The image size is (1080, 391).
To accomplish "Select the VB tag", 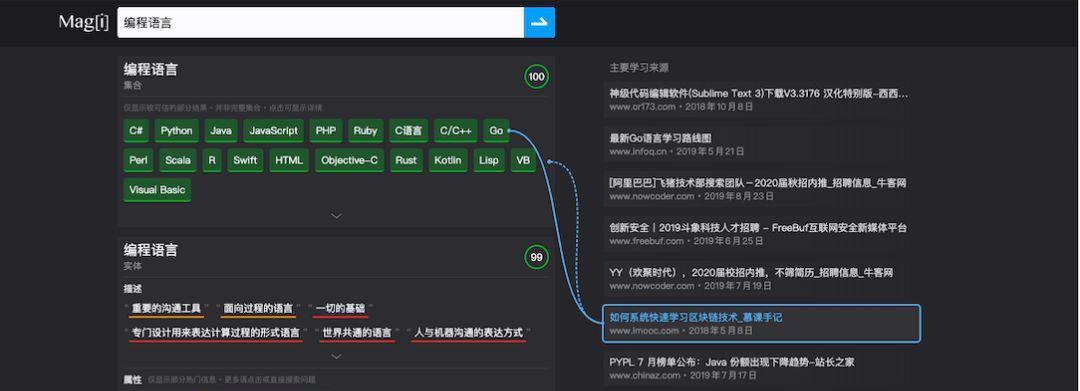I will [x=523, y=160].
